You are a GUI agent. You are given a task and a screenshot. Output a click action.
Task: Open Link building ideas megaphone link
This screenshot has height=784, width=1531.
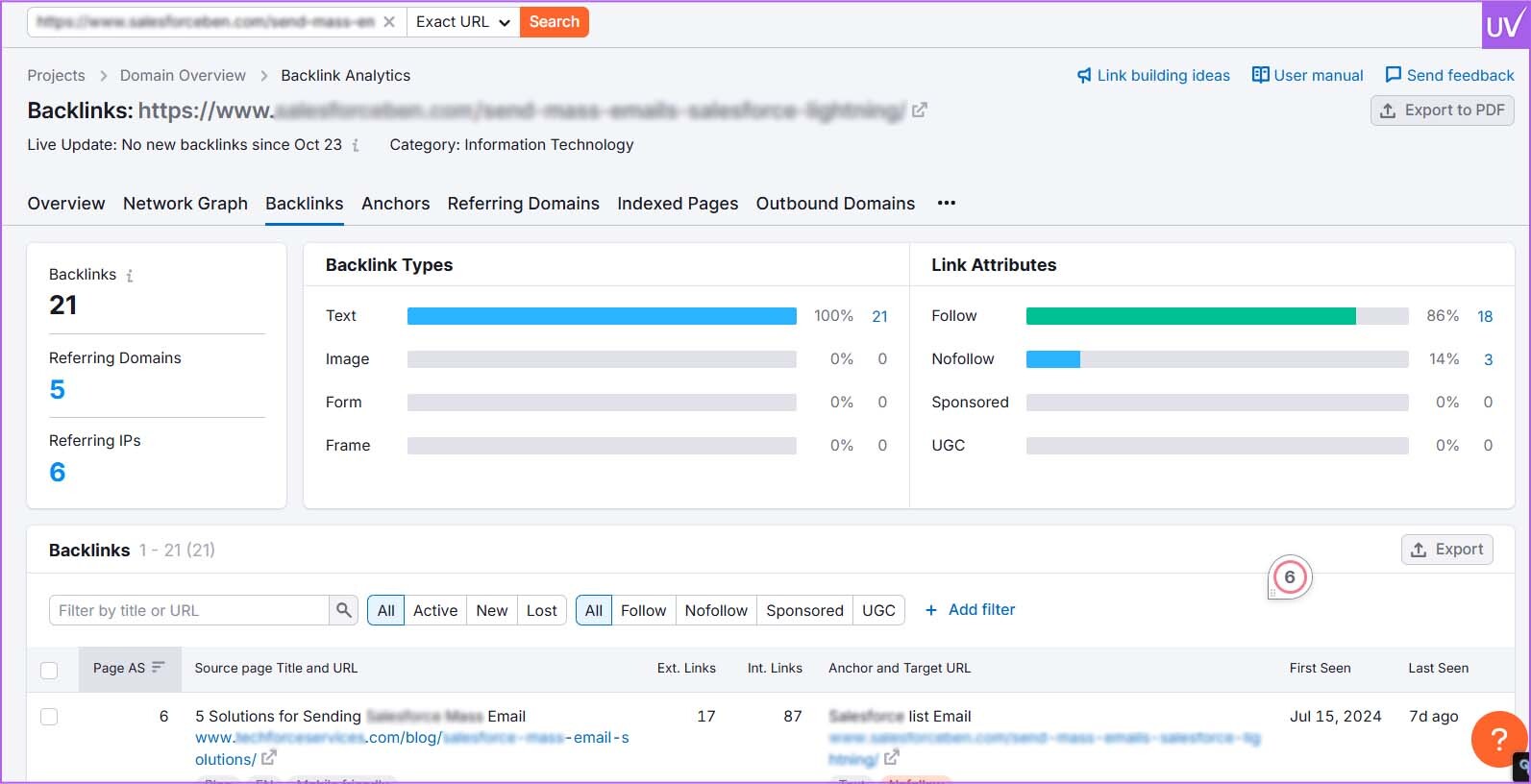pyautogui.click(x=1153, y=75)
